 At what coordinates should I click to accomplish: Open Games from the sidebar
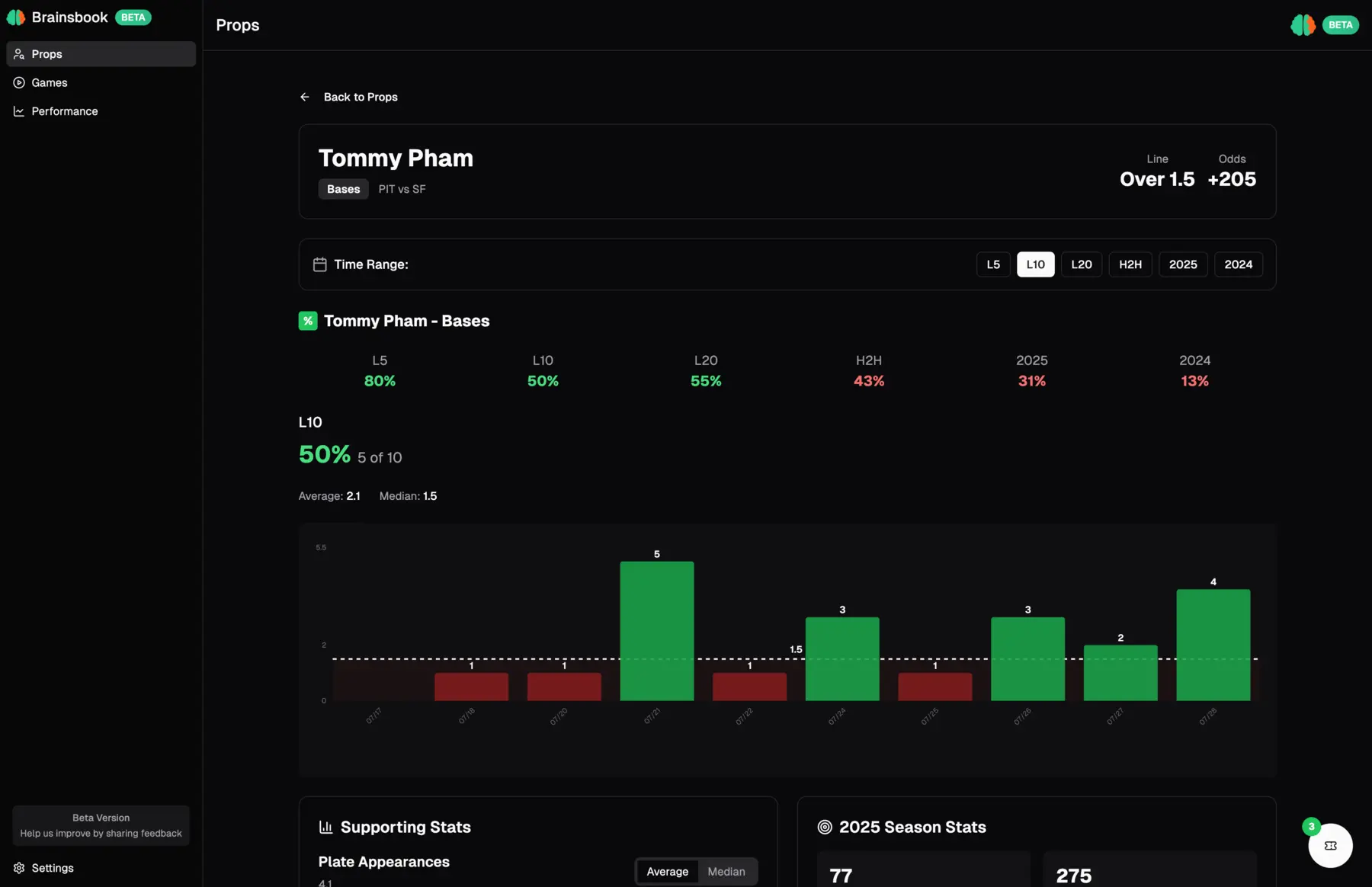[101, 82]
